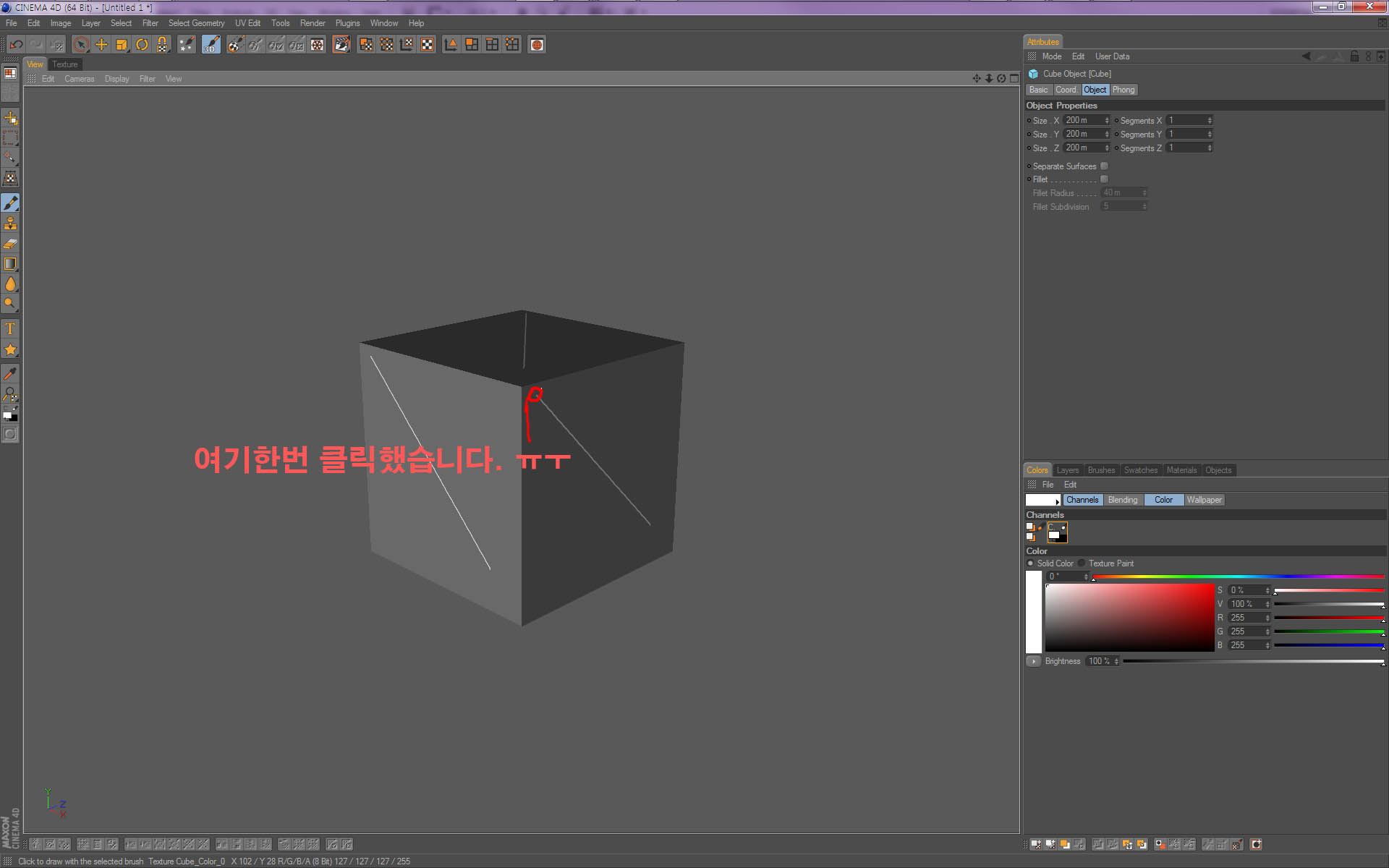1389x868 pixels.
Task: Toggle the Separate Surfaces checkbox
Action: pos(1104,166)
